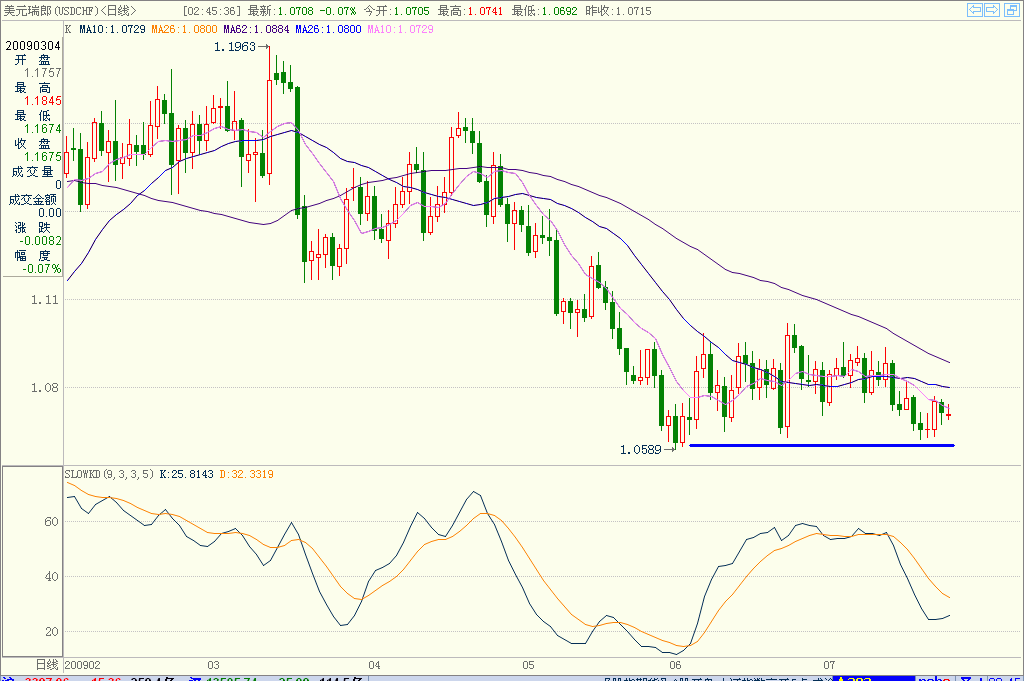This screenshot has width=1024, height=681.
Task: Go to previous chart with left arrow icon
Action: point(974,10)
